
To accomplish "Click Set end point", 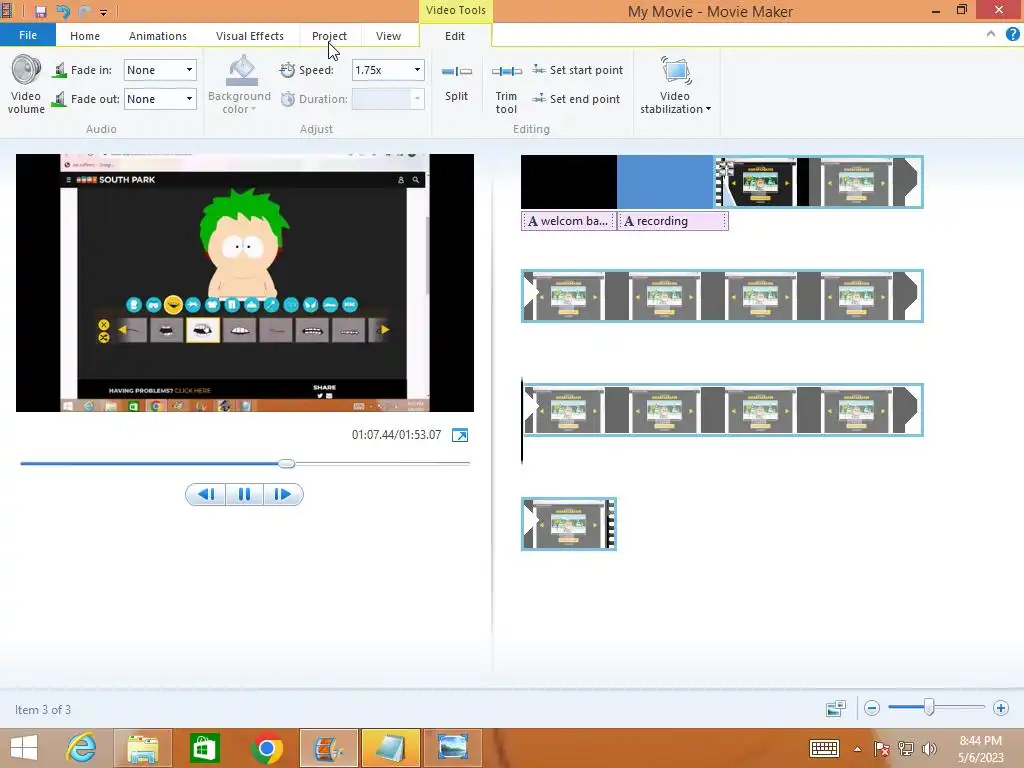I will point(576,99).
